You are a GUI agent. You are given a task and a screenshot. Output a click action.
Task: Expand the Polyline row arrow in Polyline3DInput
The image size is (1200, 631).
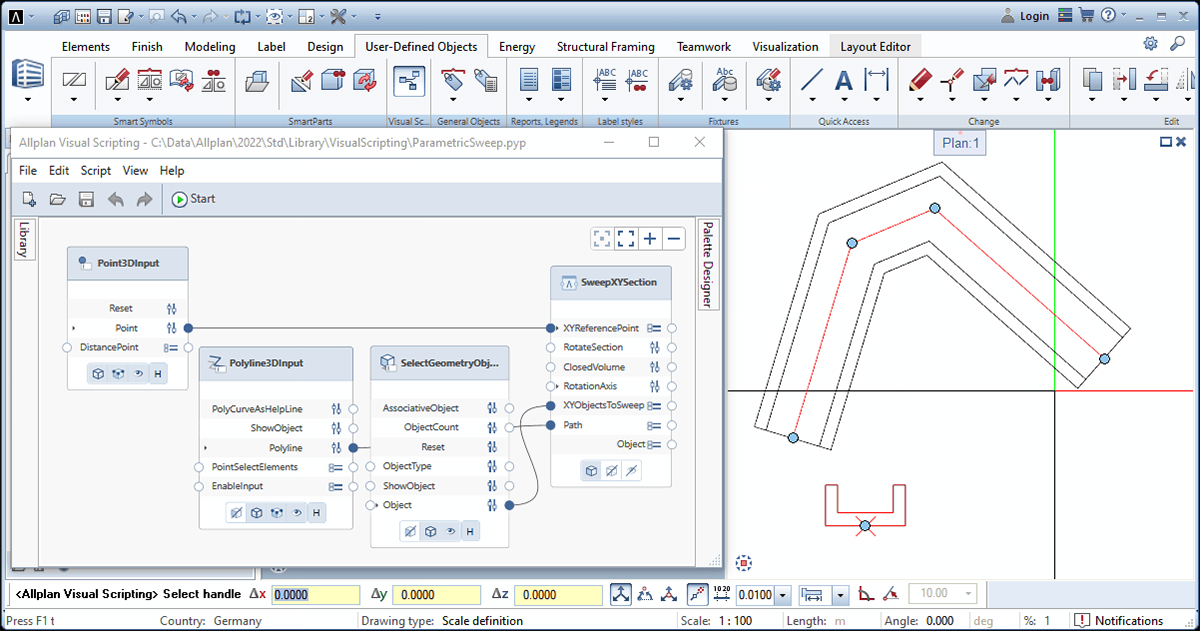tap(206, 448)
